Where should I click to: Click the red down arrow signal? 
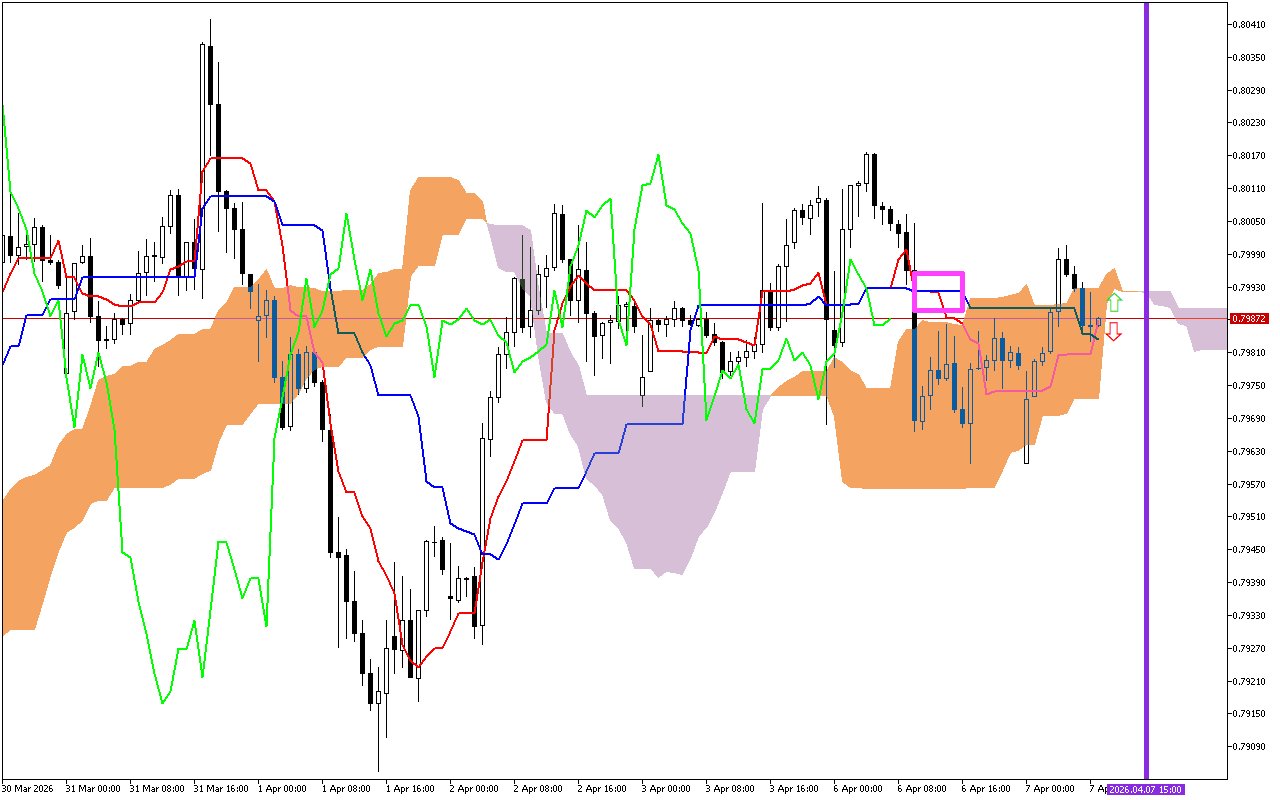(1113, 332)
